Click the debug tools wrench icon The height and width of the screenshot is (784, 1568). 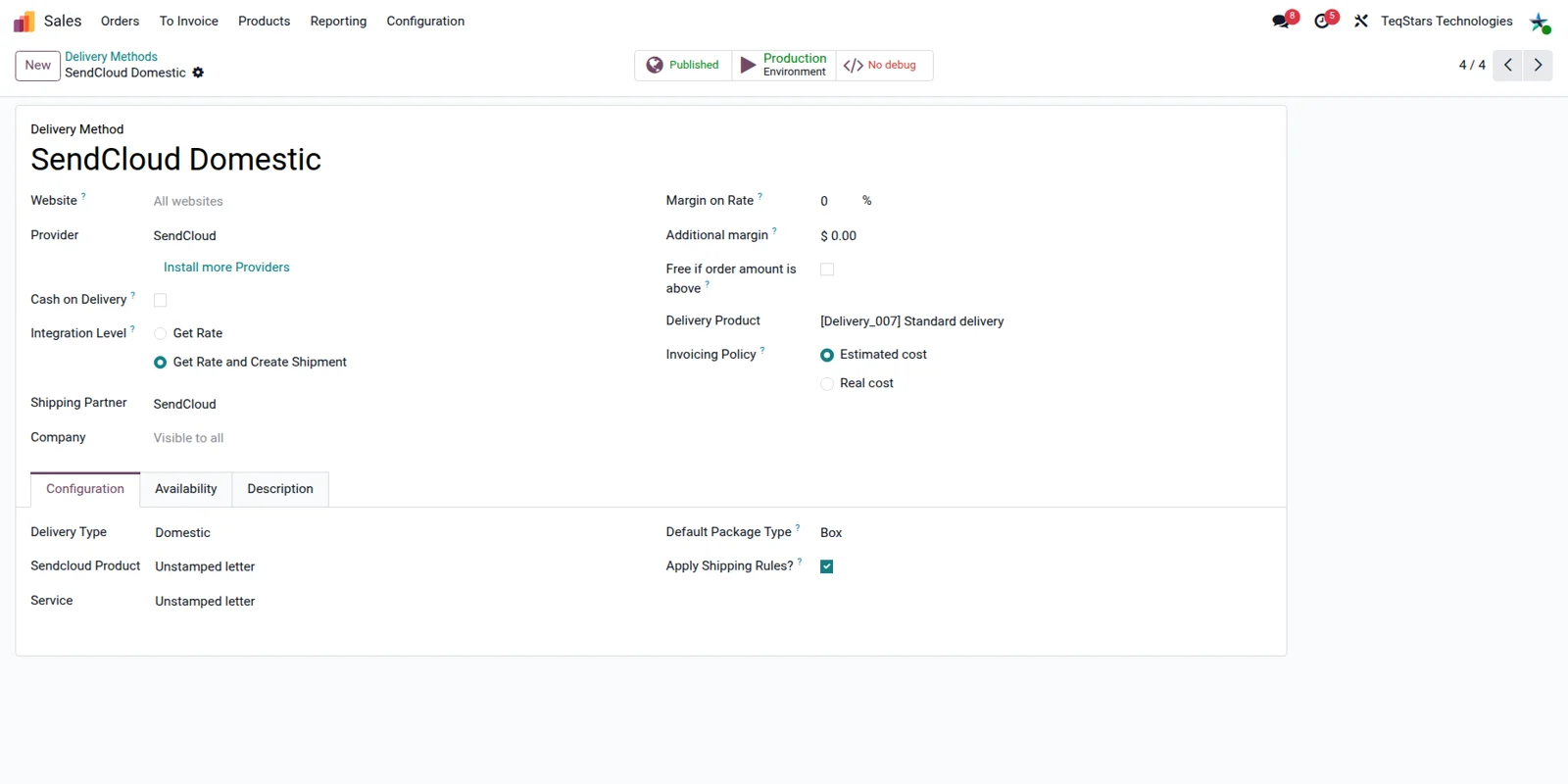coord(1361,21)
